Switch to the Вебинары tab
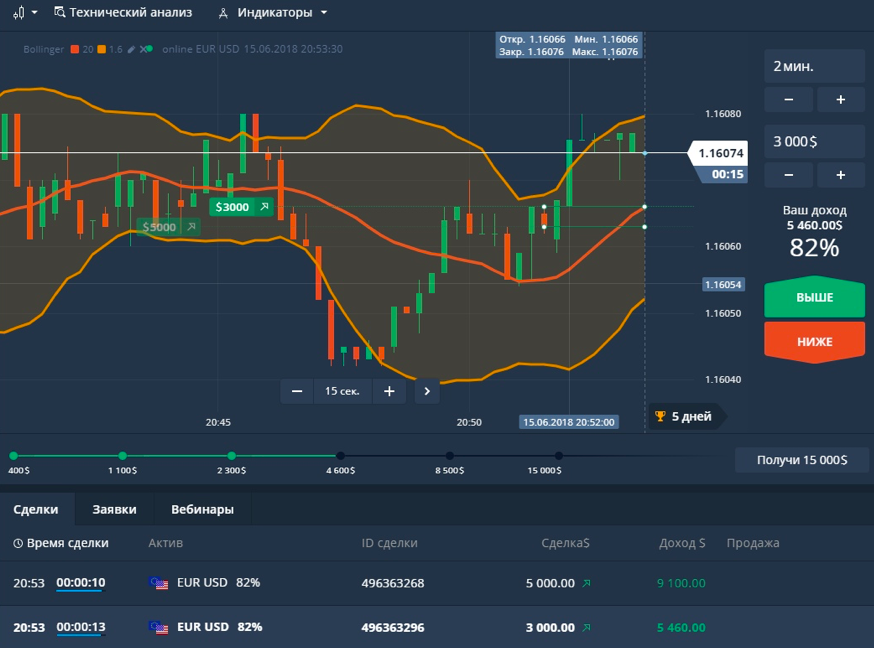Screen dimensions: 874x648 (202, 509)
